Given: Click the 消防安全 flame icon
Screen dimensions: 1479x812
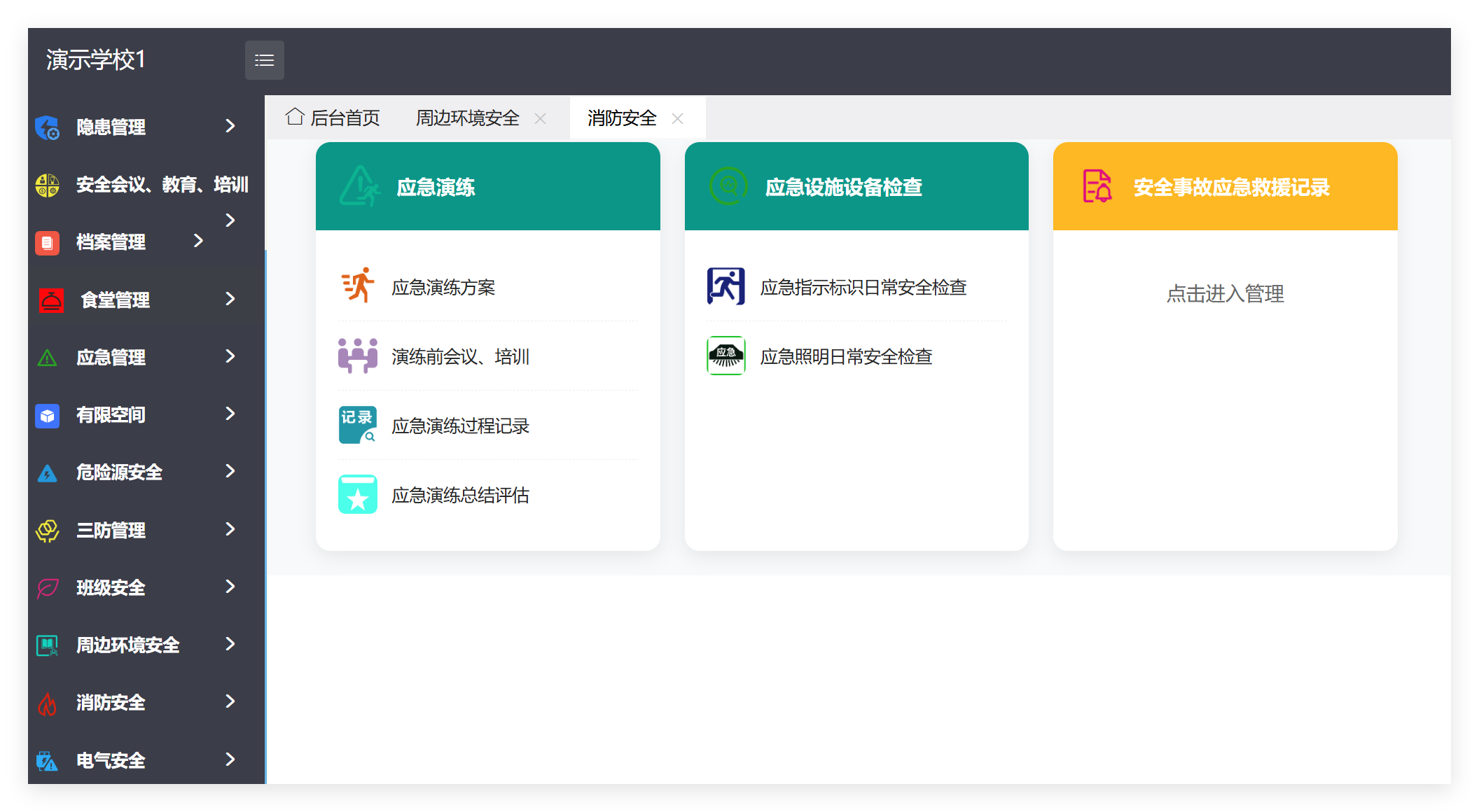Looking at the screenshot, I should pyautogui.click(x=46, y=703).
